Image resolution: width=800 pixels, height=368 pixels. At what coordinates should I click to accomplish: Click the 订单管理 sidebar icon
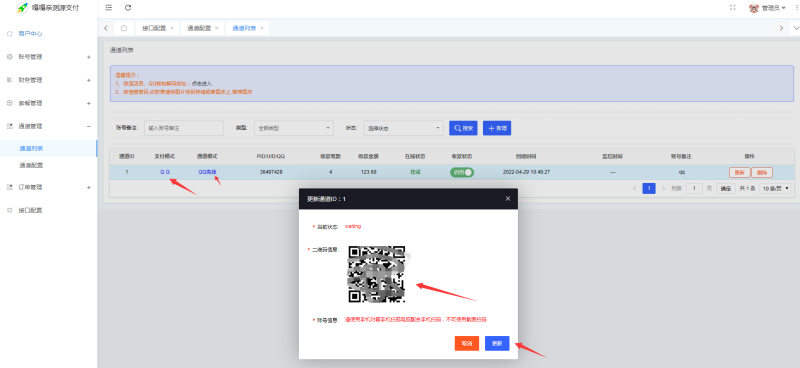pyautogui.click(x=9, y=187)
